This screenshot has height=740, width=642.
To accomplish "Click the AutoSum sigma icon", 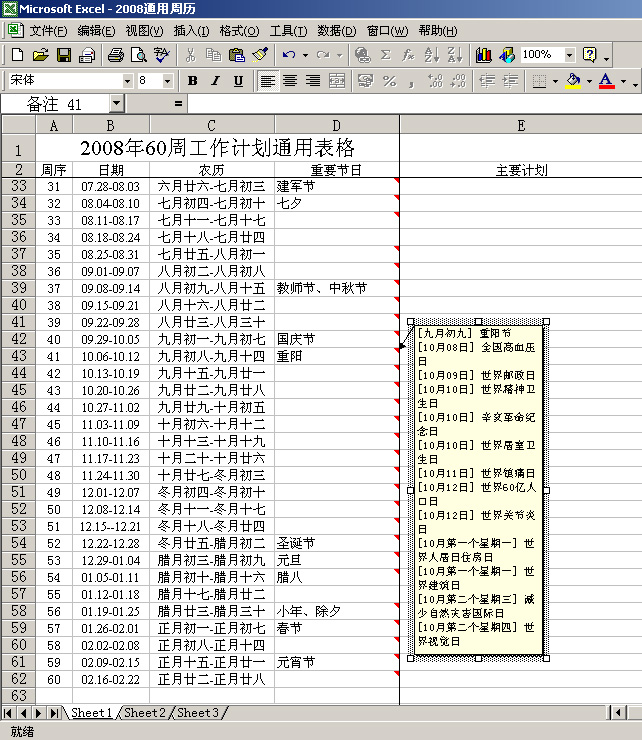I will [385, 55].
